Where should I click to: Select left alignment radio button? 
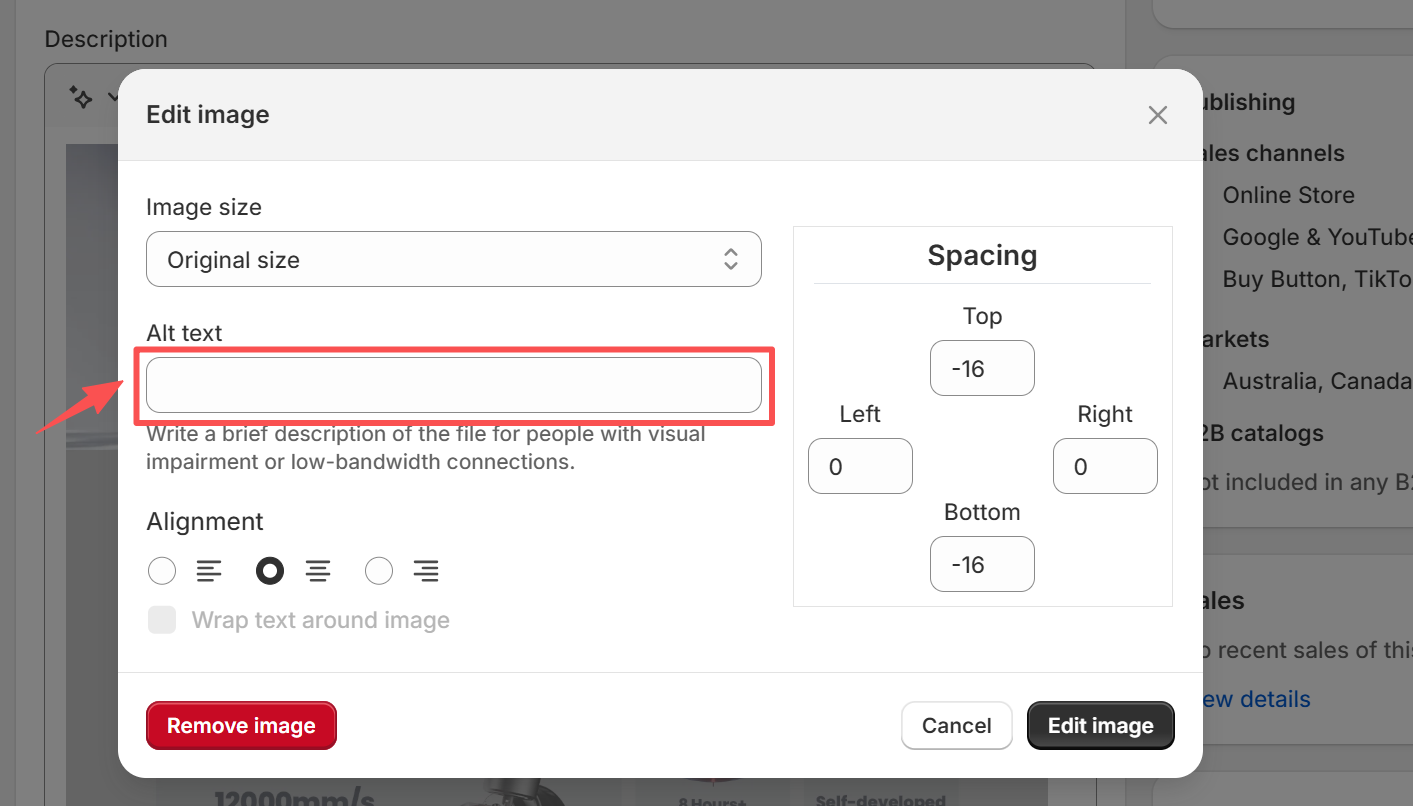pyautogui.click(x=162, y=571)
